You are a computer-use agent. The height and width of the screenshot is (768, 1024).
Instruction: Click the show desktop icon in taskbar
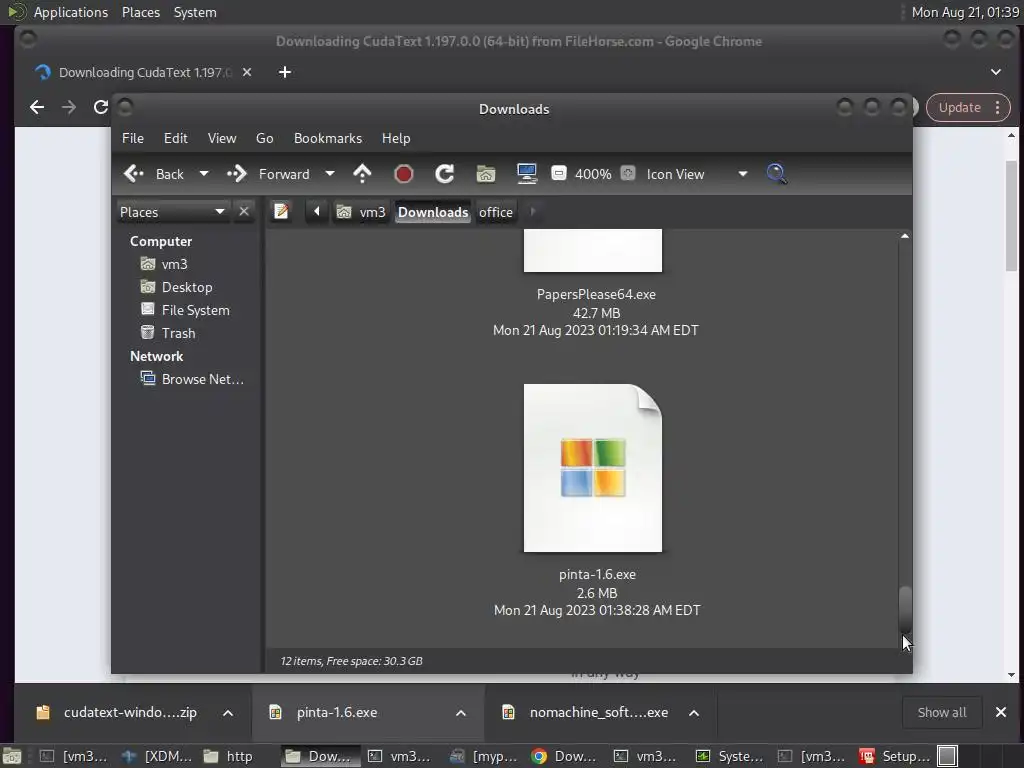tap(12, 756)
